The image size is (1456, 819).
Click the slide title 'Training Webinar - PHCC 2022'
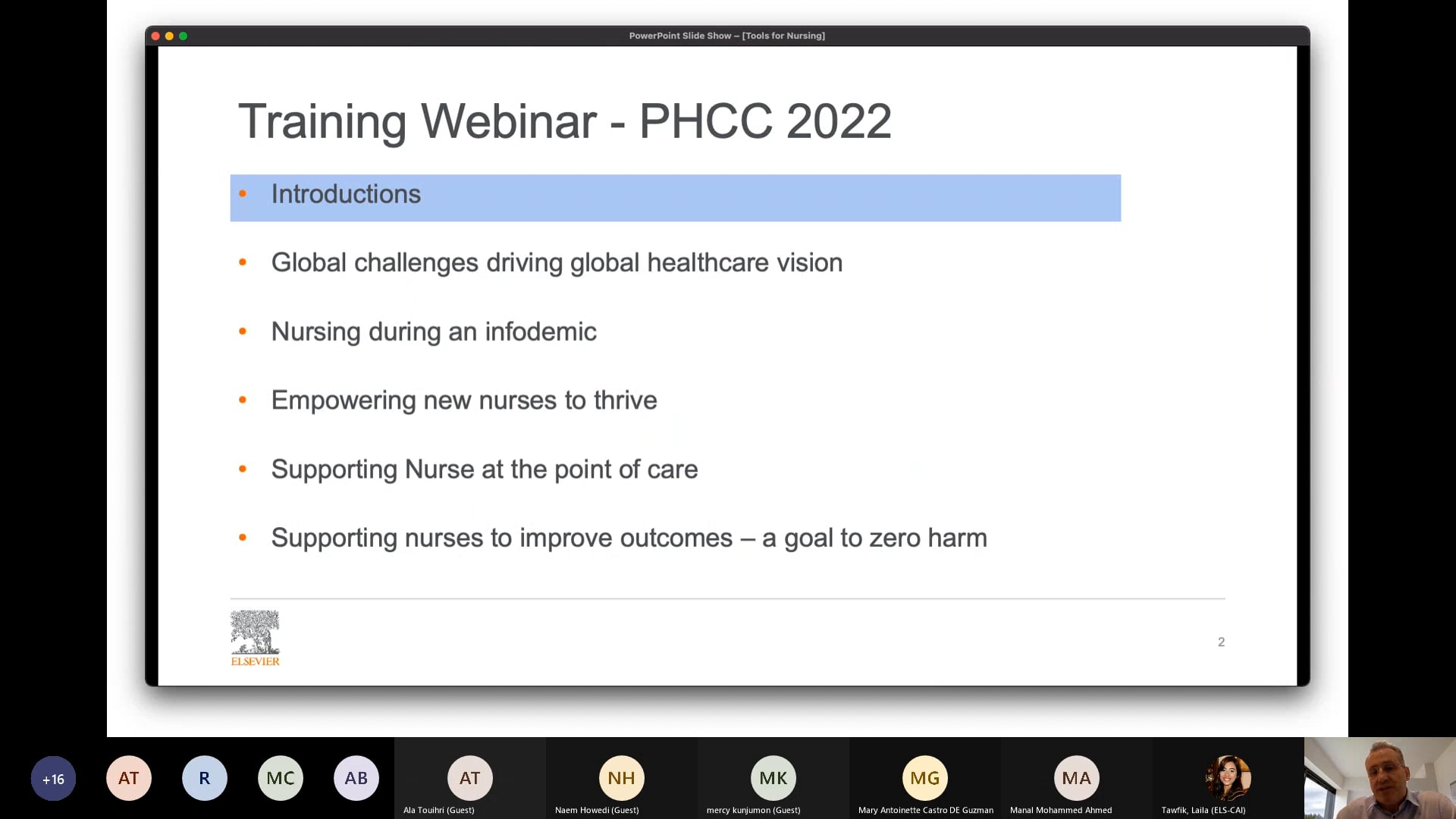565,121
